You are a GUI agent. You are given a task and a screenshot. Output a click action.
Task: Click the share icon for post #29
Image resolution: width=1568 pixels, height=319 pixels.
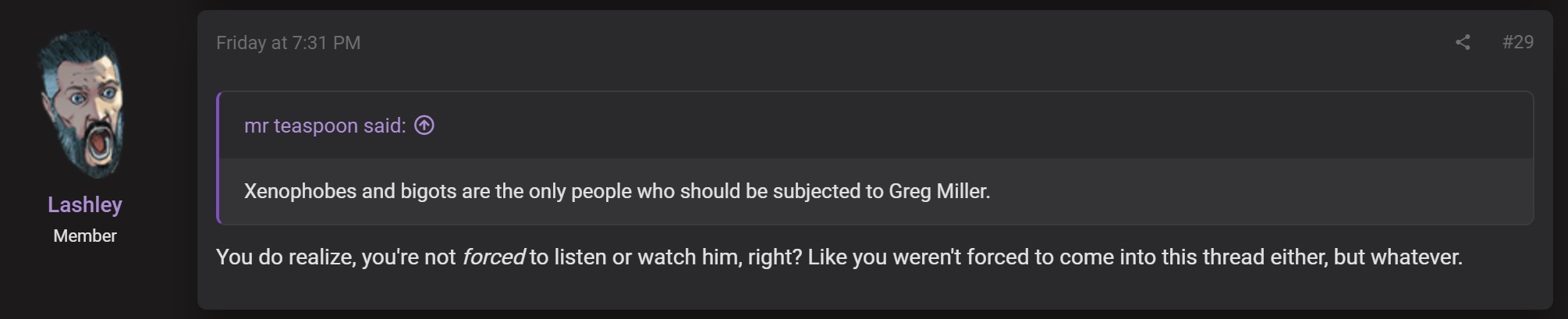[x=1463, y=42]
